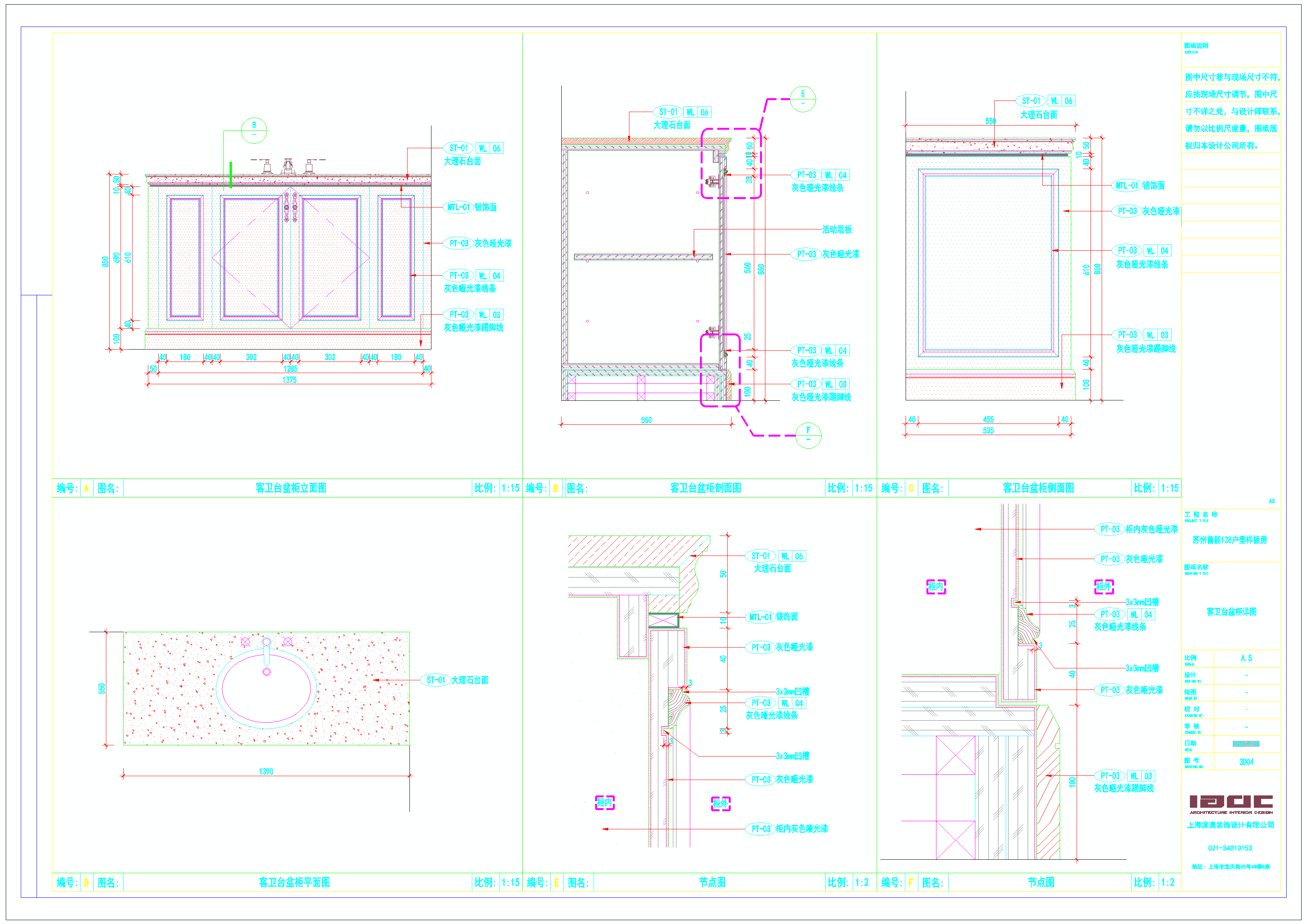This screenshot has height=924, width=1307.
Task: Click the drawing title 客卫台盆柜侧面图
Action: tap(1038, 488)
